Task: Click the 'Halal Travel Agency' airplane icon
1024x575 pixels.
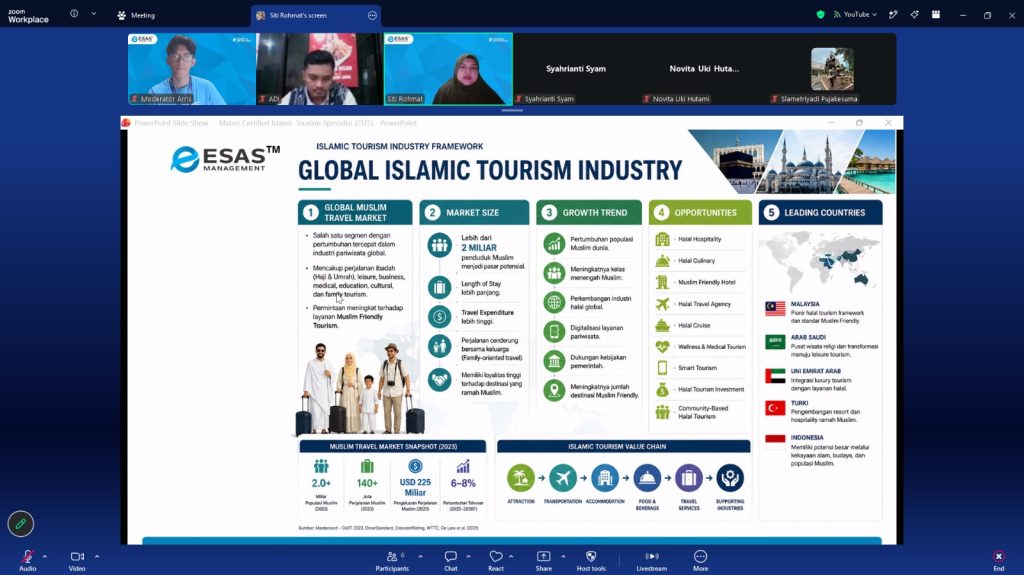Action: (x=662, y=304)
